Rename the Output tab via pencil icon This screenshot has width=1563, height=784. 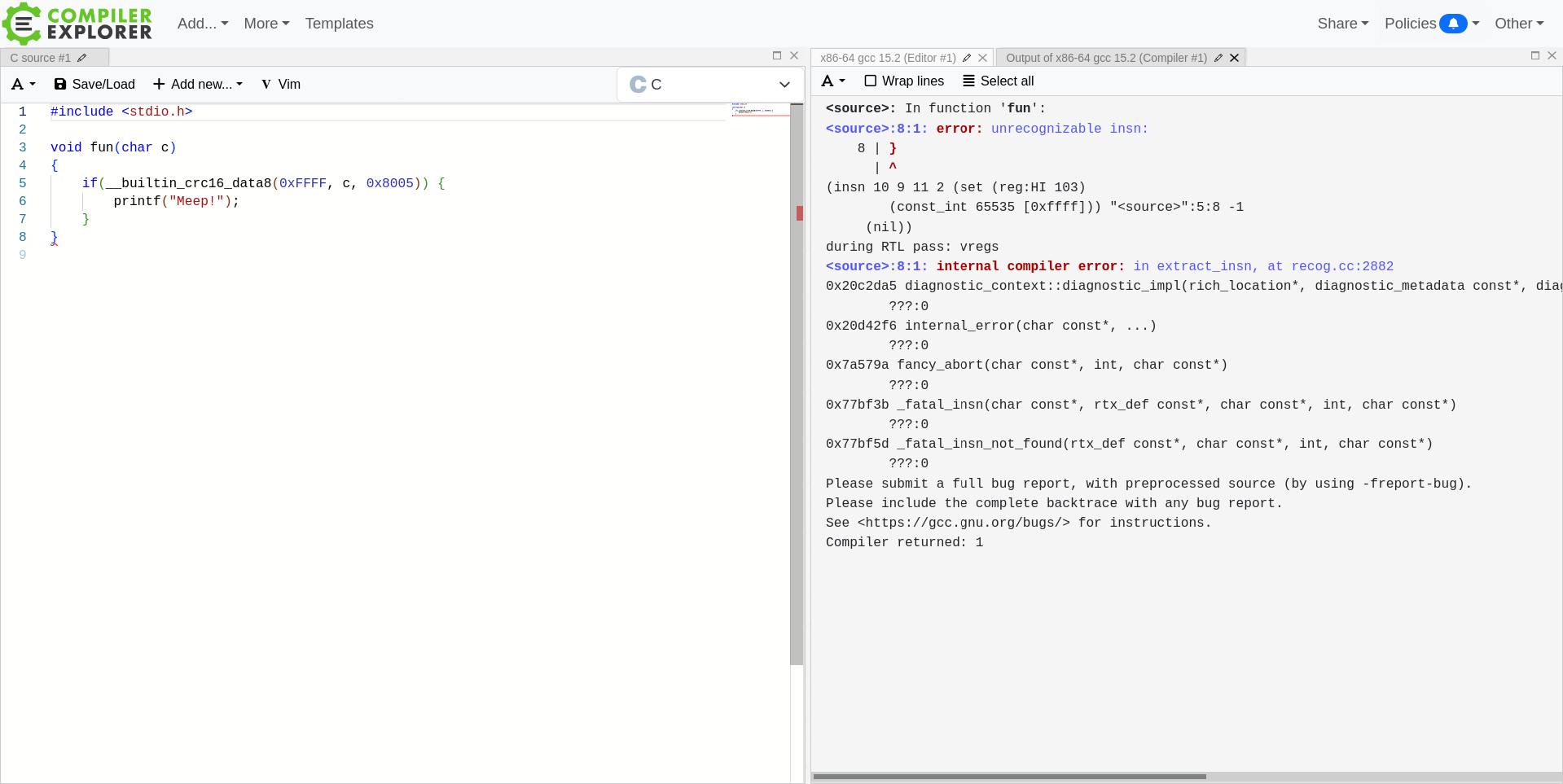(x=1218, y=58)
